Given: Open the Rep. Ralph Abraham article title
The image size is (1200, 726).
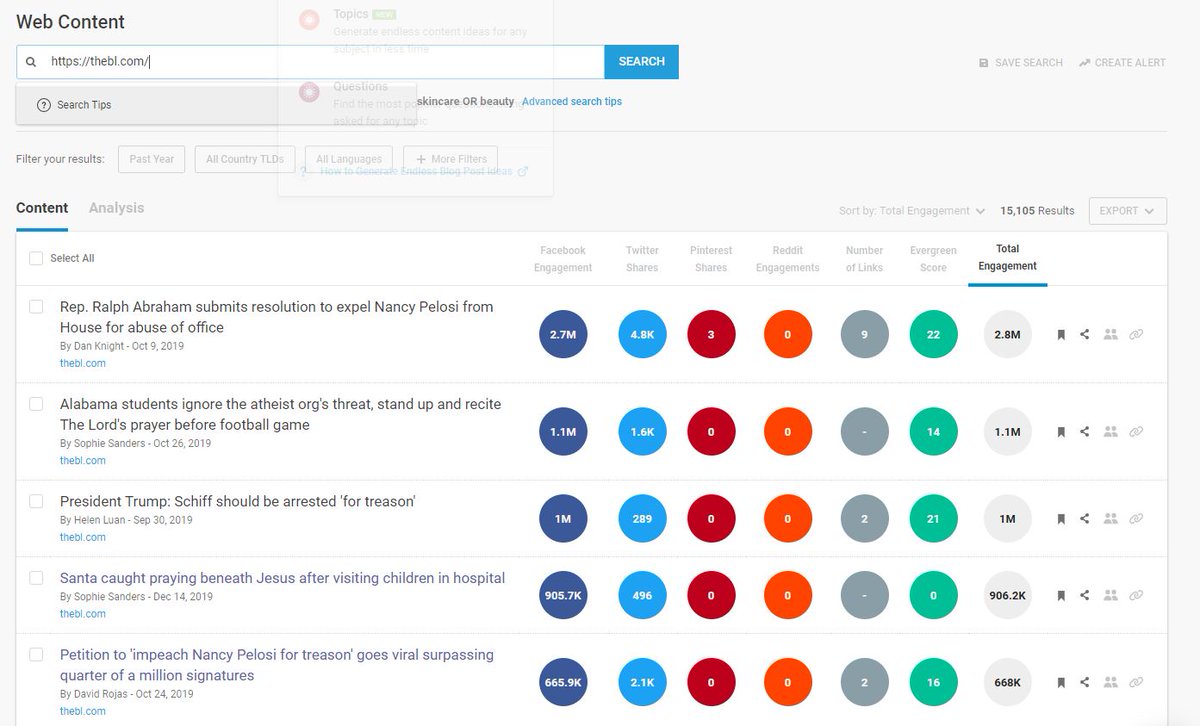Looking at the screenshot, I should [x=276, y=317].
